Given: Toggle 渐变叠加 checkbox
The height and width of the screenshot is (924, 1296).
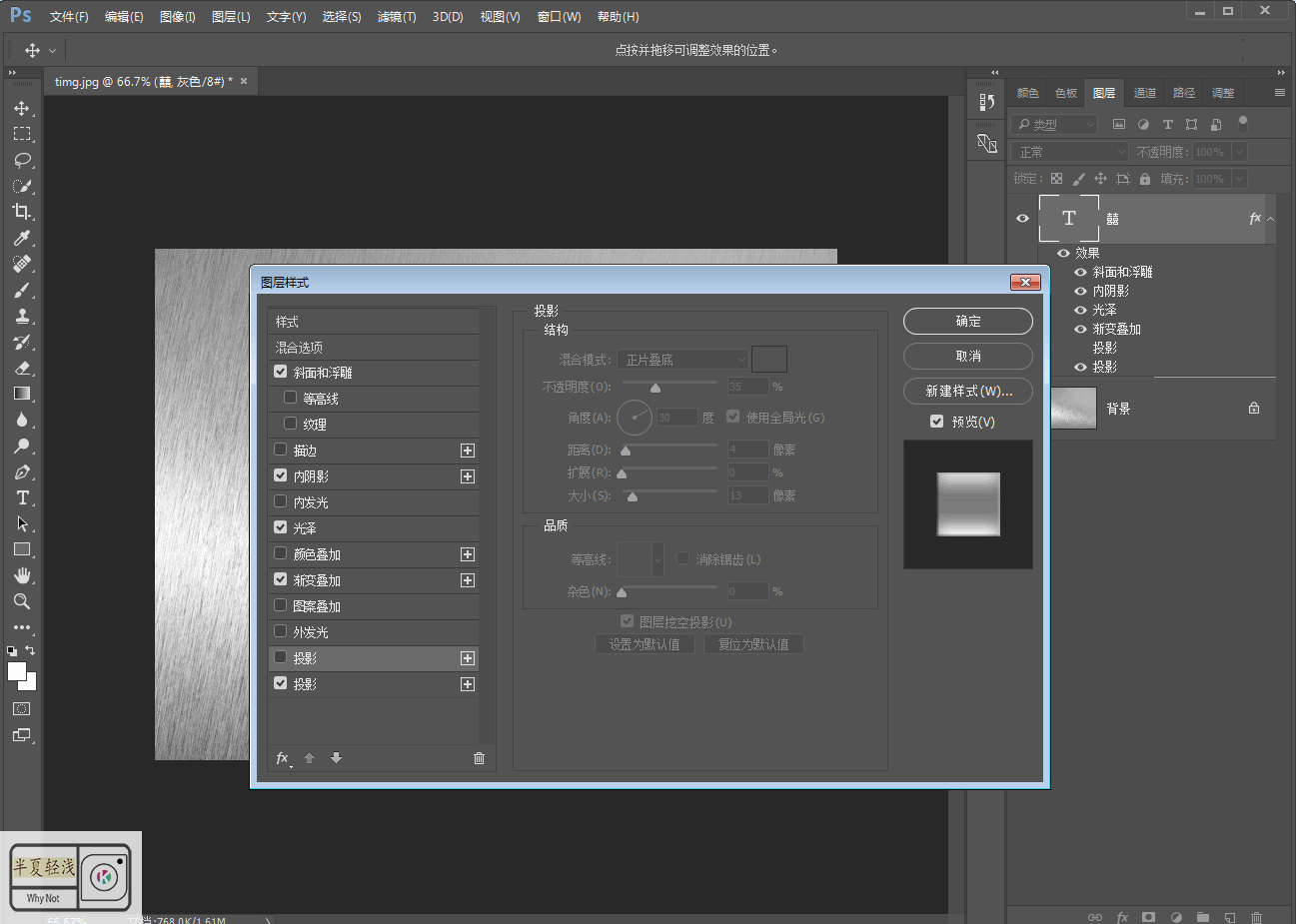Looking at the screenshot, I should tap(281, 579).
